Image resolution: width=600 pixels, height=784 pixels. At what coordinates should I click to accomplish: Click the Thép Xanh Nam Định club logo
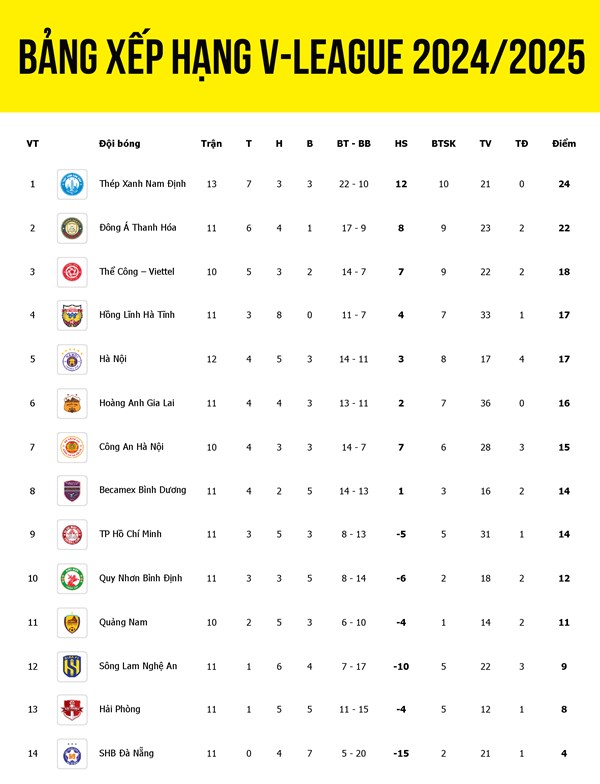[x=72, y=184]
